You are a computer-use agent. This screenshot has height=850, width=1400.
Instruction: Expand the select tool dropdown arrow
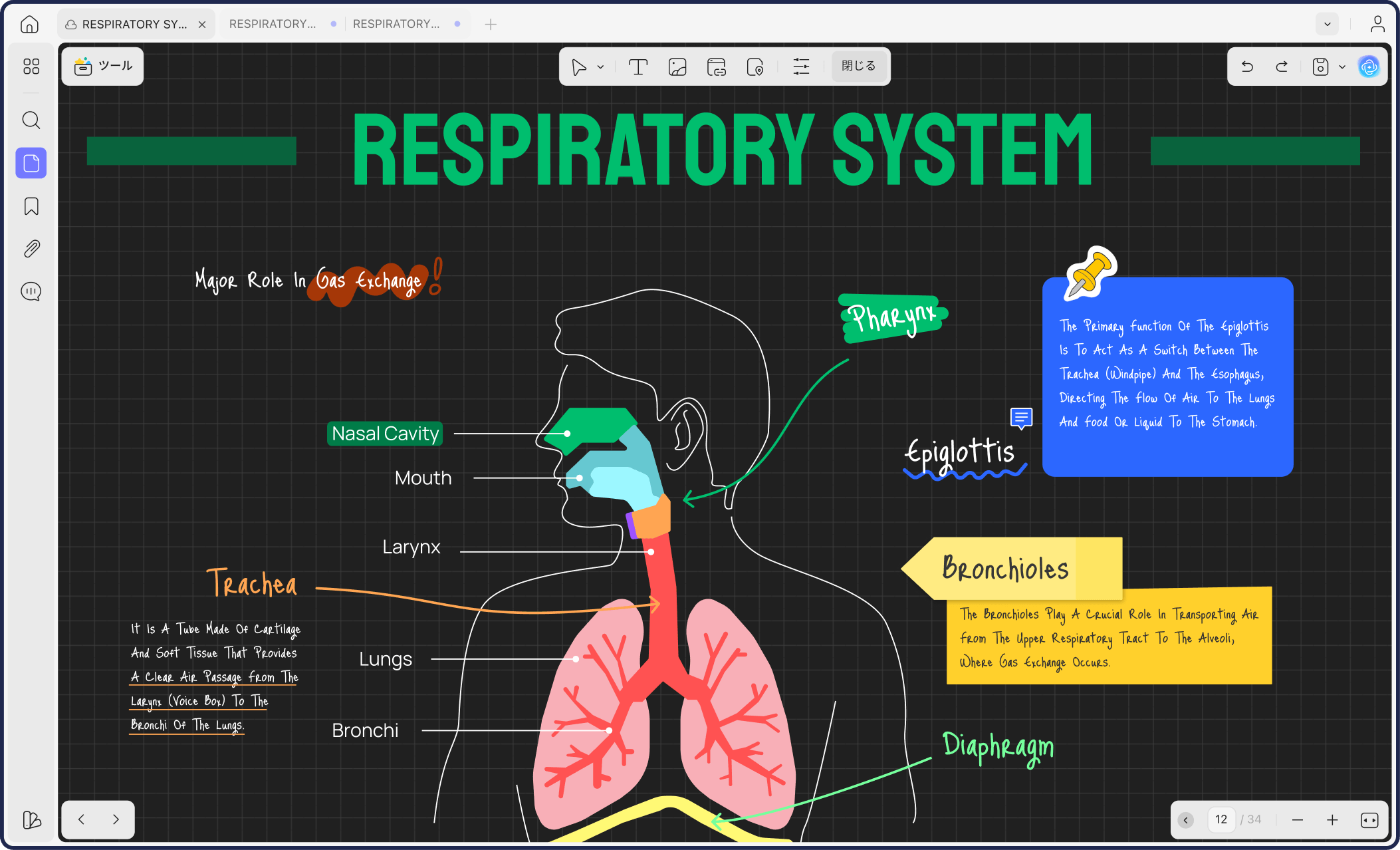600,67
